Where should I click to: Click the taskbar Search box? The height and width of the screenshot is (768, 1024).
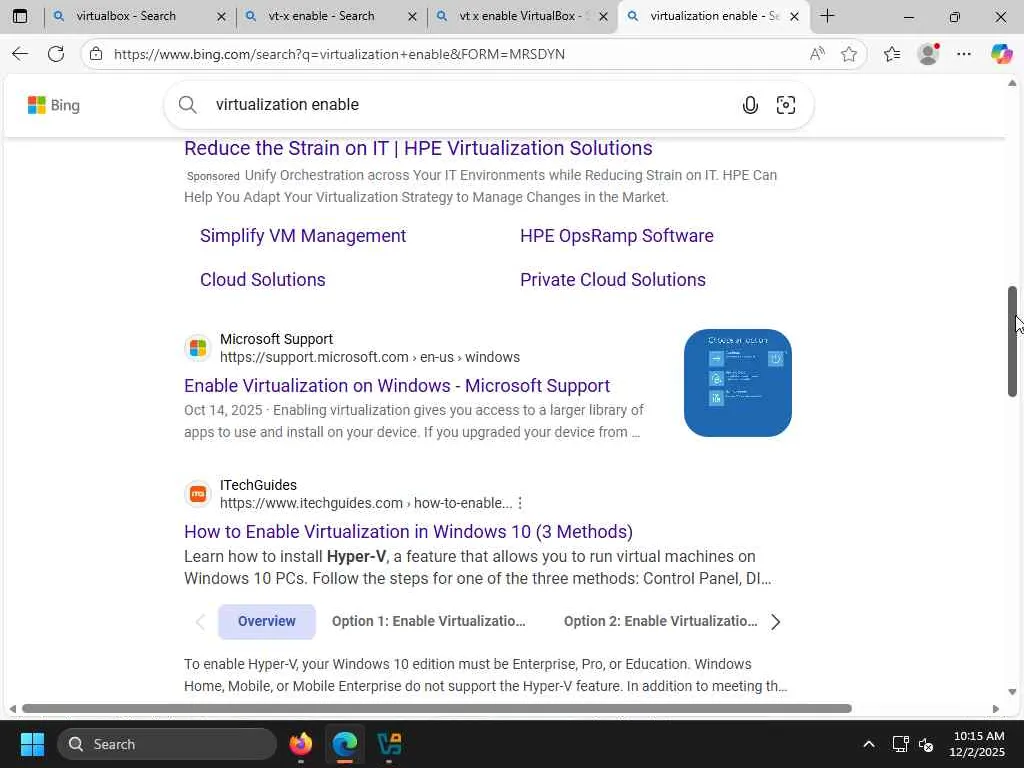167,744
